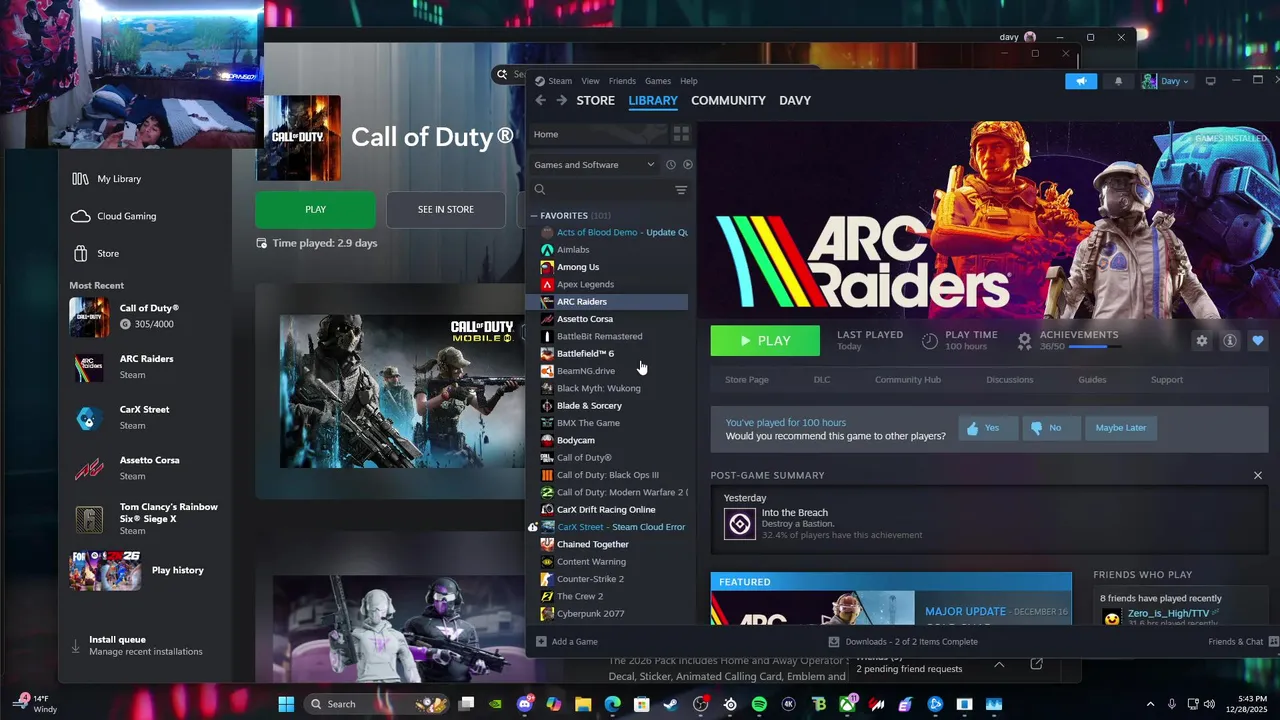Open the Help menu
This screenshot has height=720, width=1280.
(689, 81)
